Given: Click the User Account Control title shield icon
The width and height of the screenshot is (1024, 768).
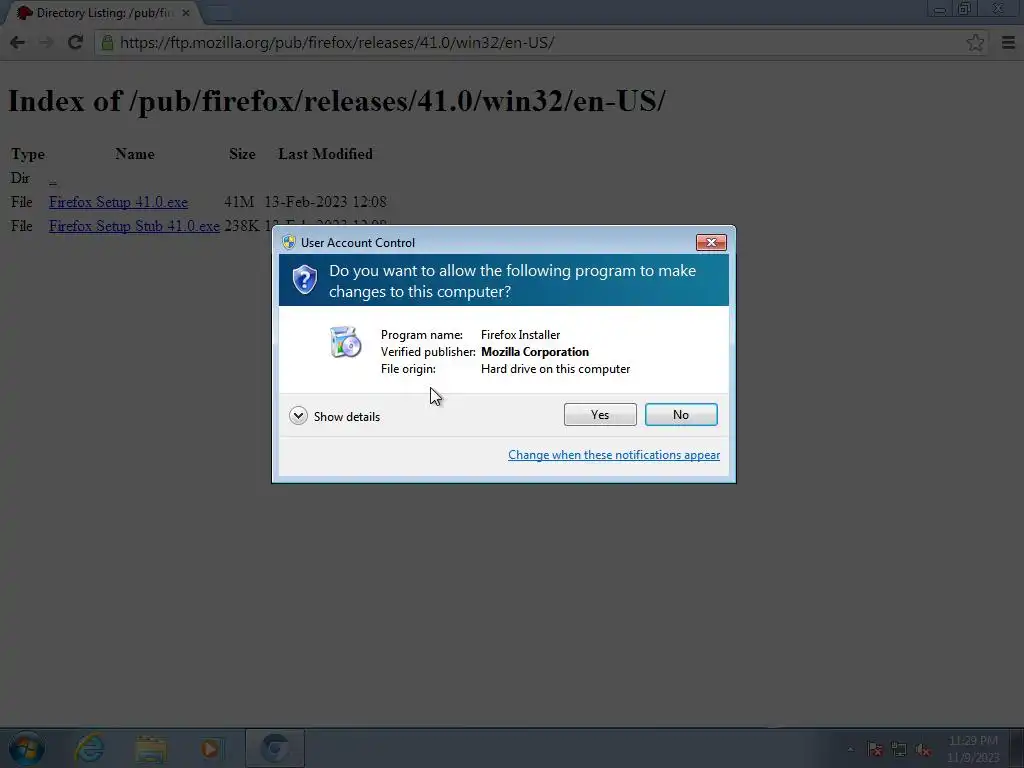Looking at the screenshot, I should pyautogui.click(x=289, y=242).
